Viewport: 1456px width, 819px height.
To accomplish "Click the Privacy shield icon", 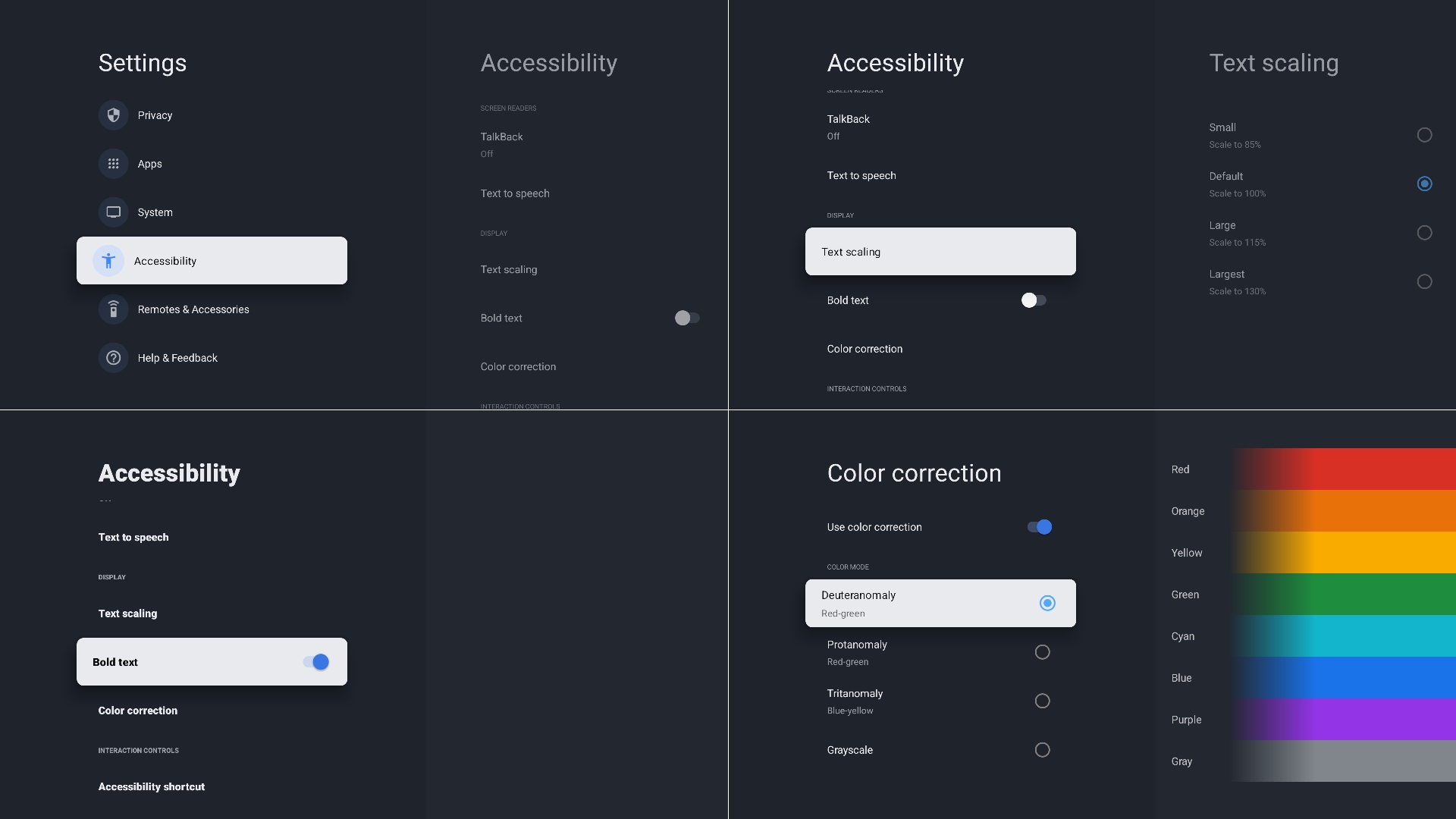I will pos(113,115).
